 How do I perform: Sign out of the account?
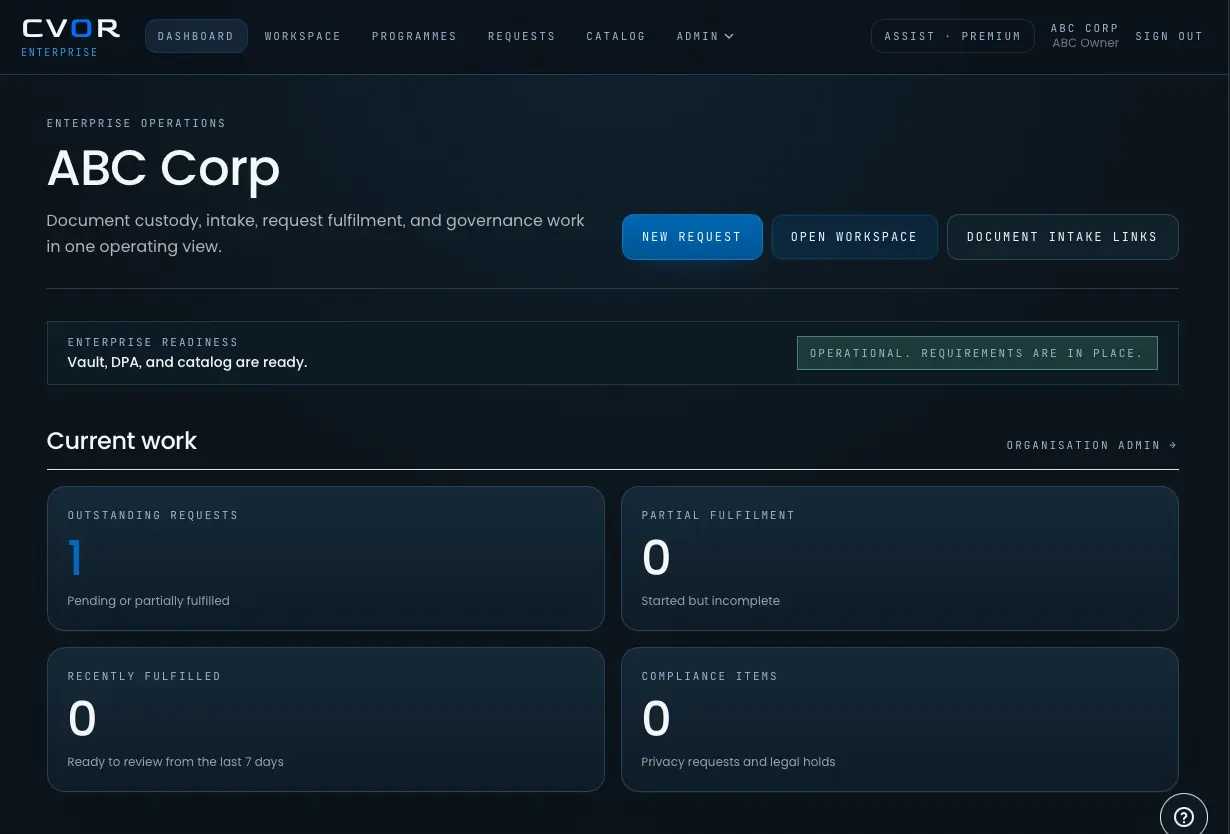coord(1169,36)
